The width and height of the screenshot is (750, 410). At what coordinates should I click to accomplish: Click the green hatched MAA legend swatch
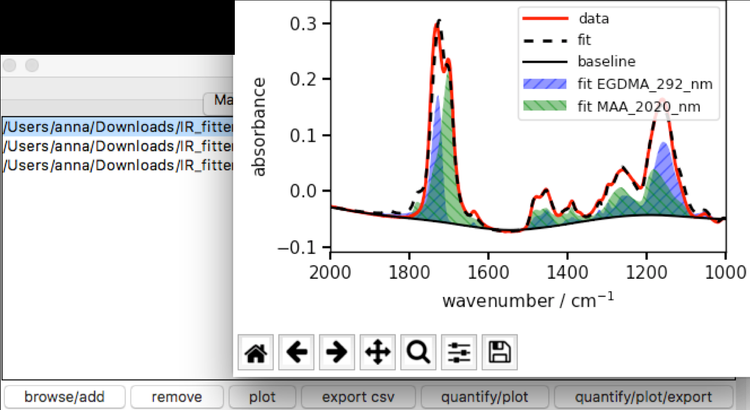pyautogui.click(x=545, y=106)
